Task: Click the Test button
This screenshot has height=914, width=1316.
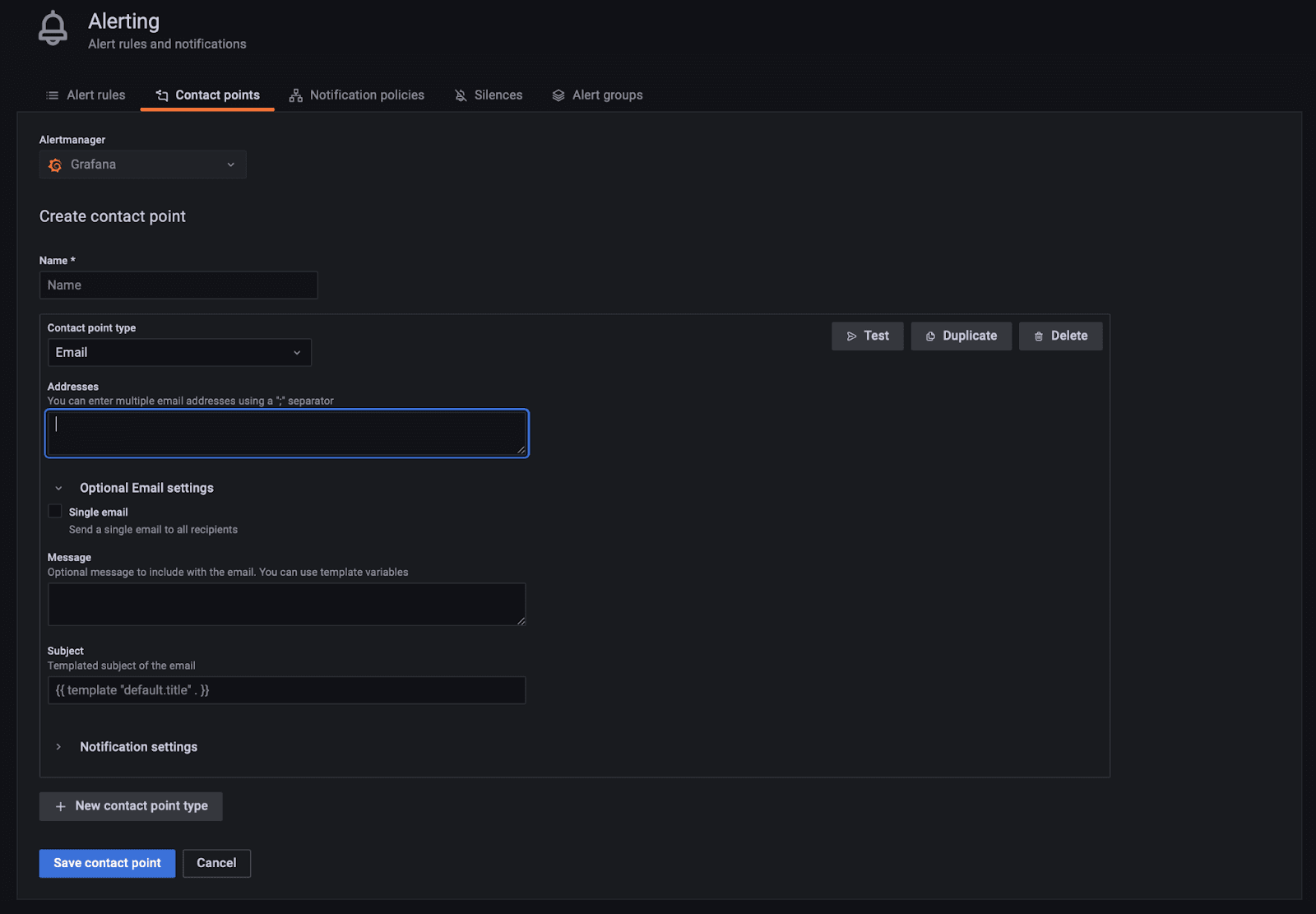Action: click(867, 336)
